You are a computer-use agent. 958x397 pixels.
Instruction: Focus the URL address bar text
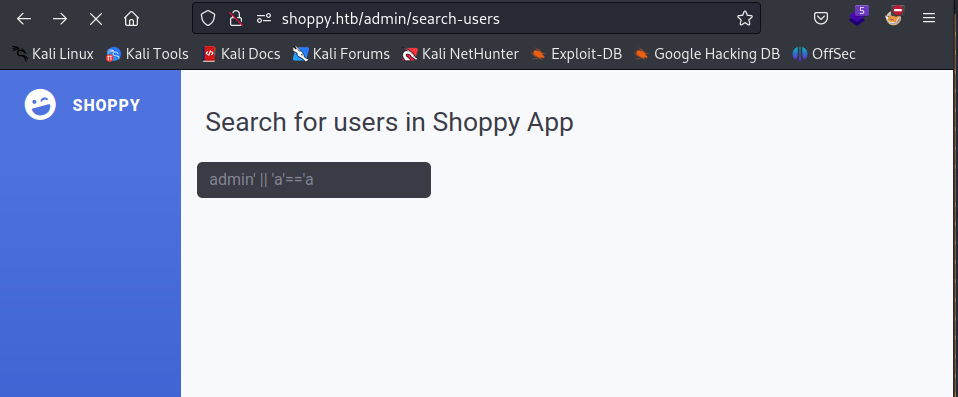coord(390,19)
